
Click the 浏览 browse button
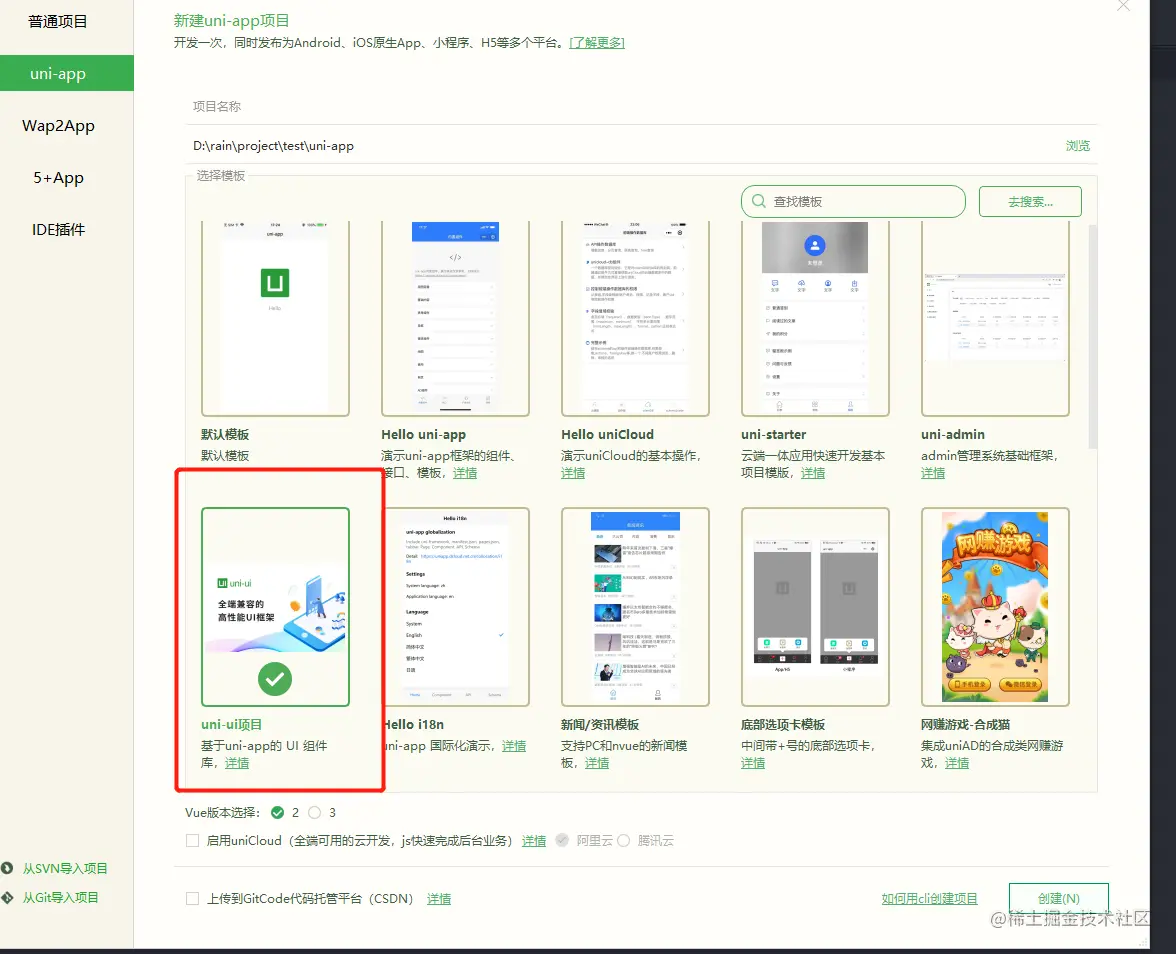(1078, 146)
